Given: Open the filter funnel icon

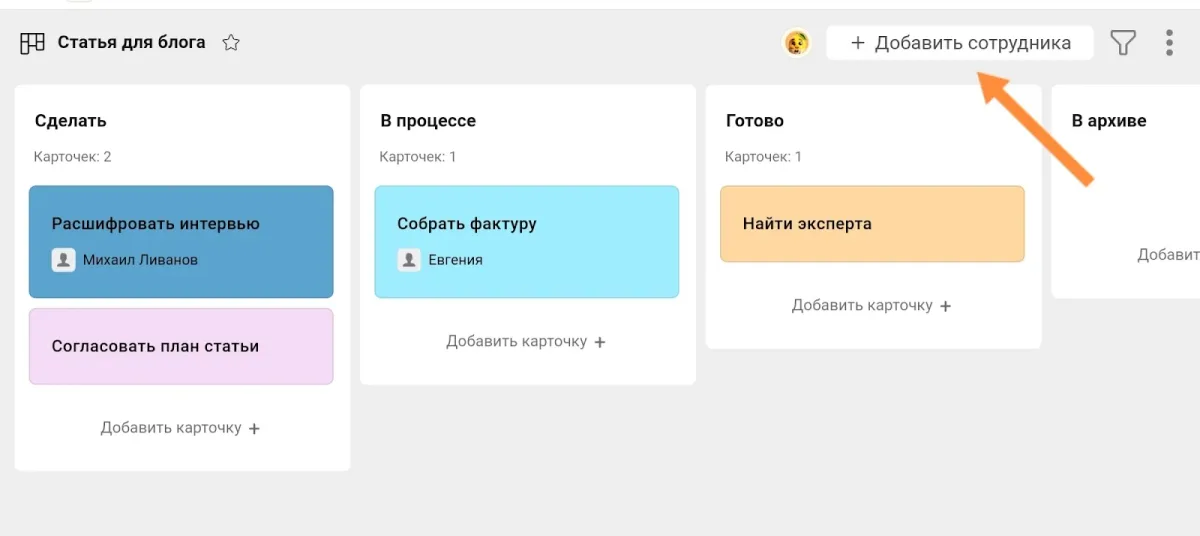Looking at the screenshot, I should (1124, 43).
